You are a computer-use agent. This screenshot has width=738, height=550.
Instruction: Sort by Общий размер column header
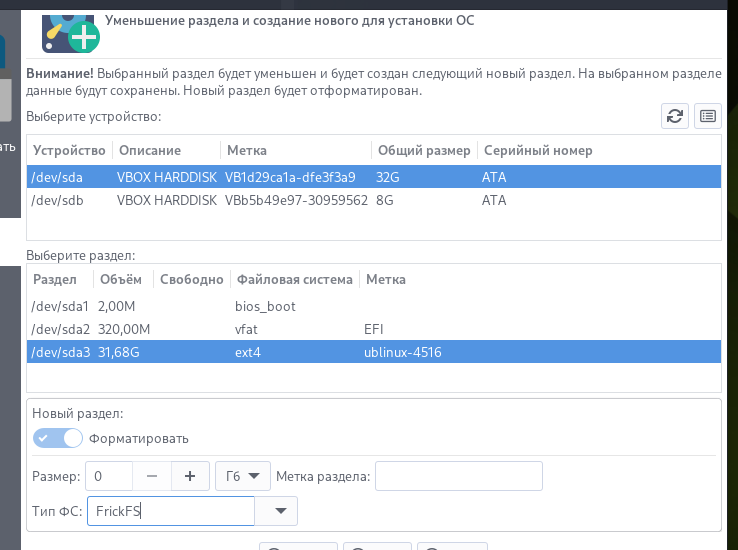click(424, 151)
